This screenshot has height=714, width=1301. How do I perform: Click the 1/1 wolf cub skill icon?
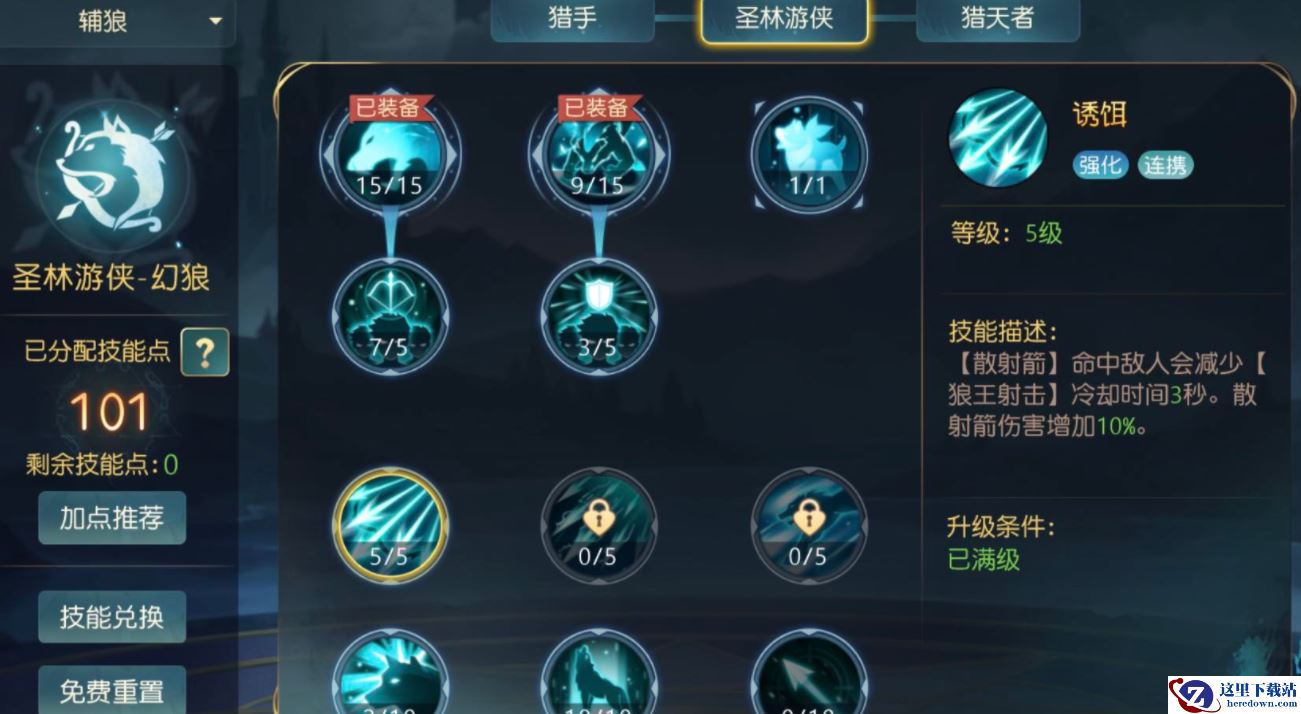coord(809,153)
